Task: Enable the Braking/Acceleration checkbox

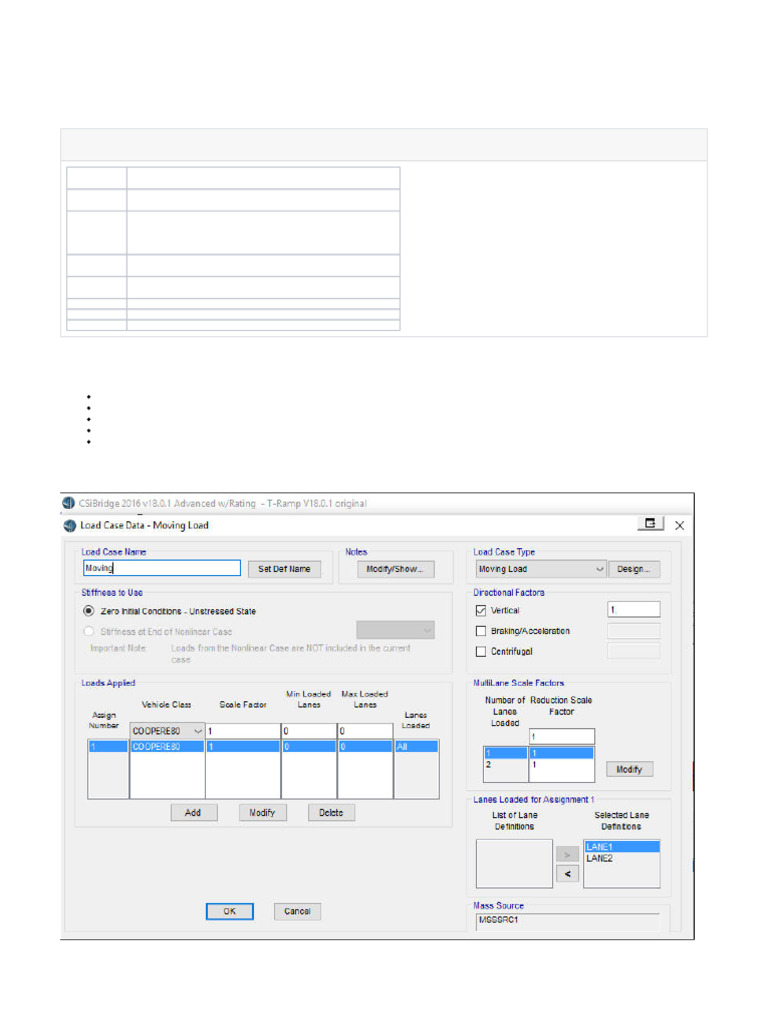Action: point(481,631)
